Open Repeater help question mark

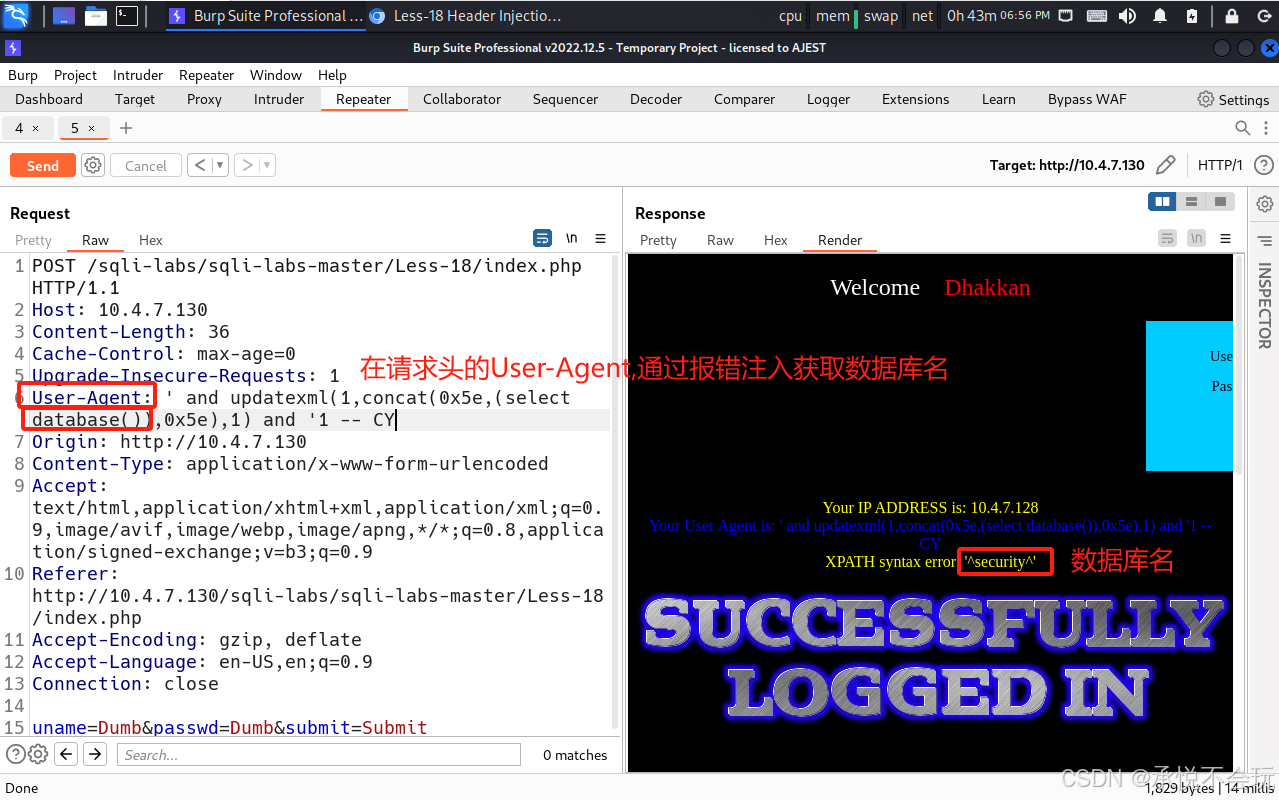click(x=1263, y=165)
